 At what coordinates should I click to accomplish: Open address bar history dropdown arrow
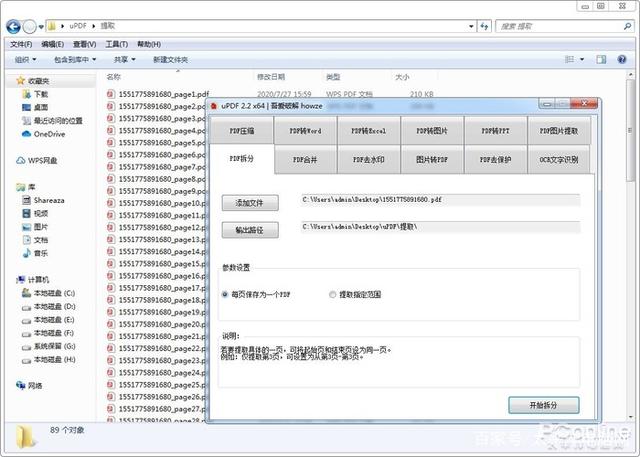point(471,26)
